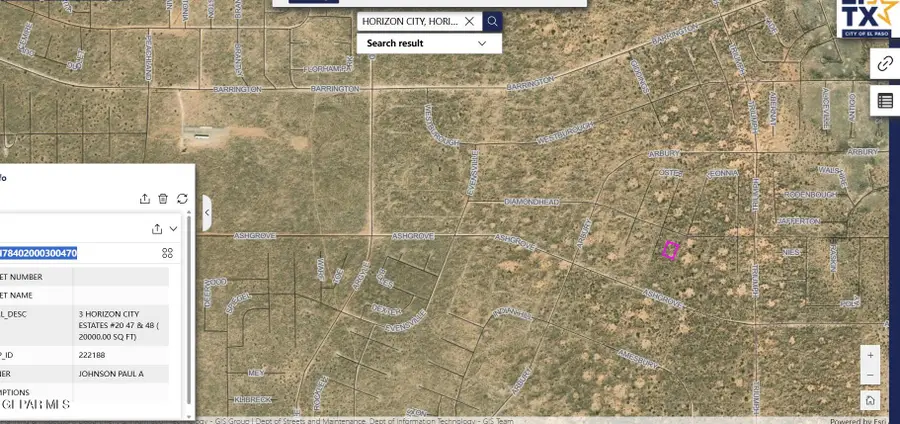The image size is (900, 424).
Task: Click the magnifier search button
Action: click(x=492, y=22)
